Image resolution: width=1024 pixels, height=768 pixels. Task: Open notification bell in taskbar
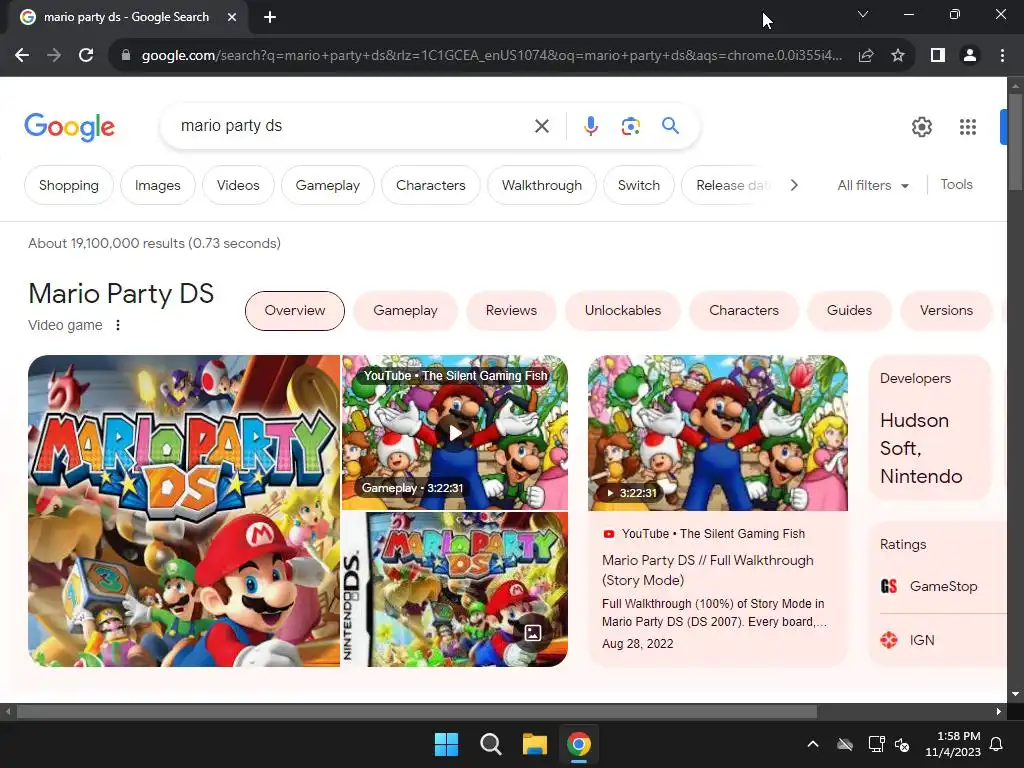click(x=997, y=744)
